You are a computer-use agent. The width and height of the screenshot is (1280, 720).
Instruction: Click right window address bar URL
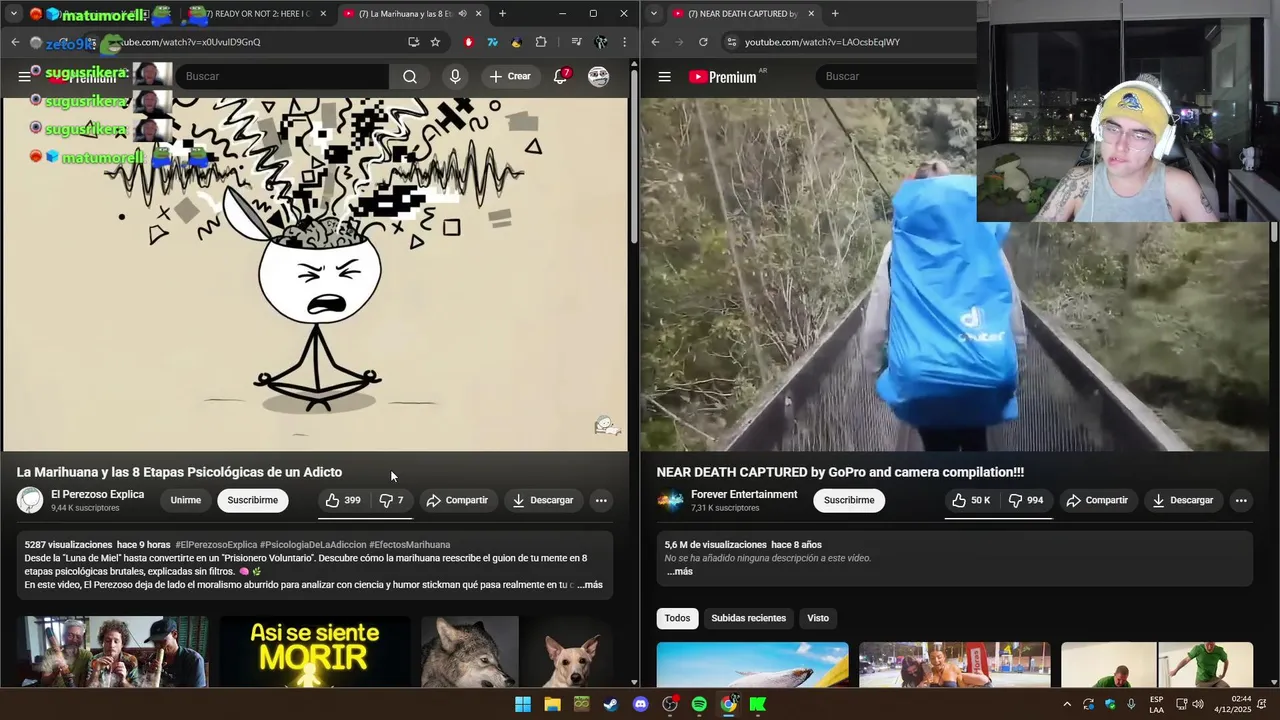point(822,42)
